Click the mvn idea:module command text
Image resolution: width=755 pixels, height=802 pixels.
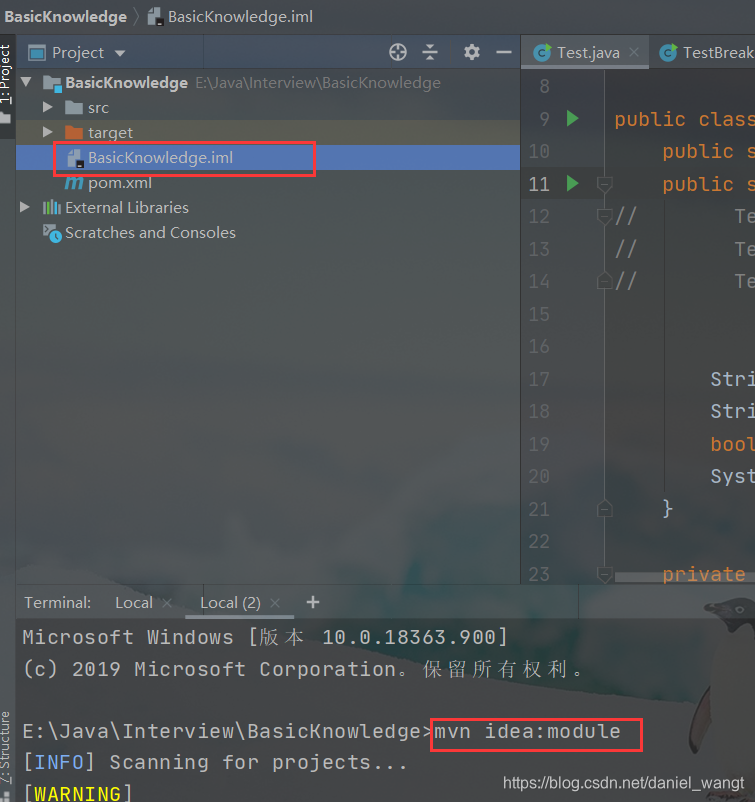coord(527,731)
